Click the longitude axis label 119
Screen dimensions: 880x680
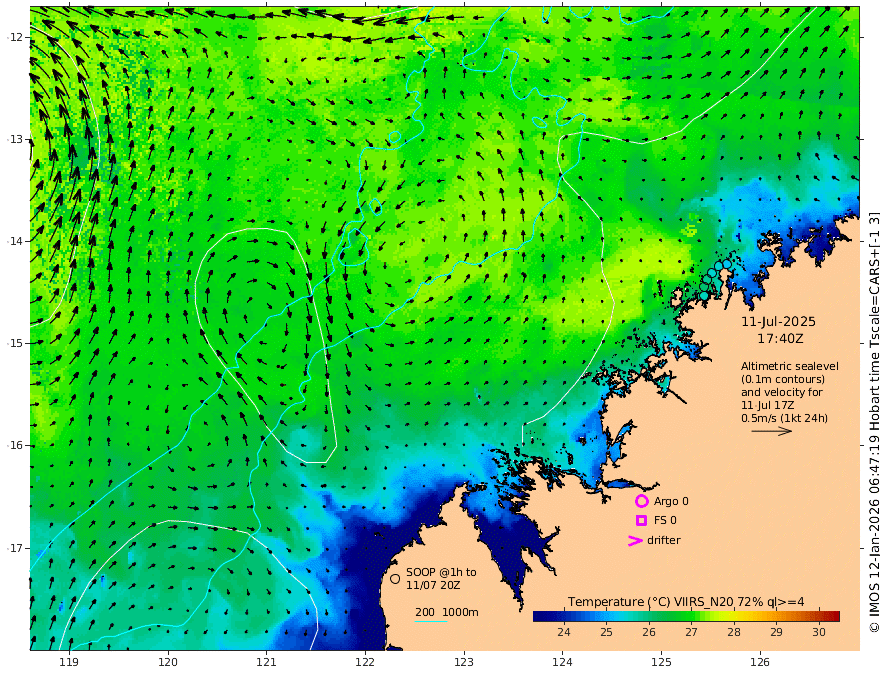tap(69, 662)
